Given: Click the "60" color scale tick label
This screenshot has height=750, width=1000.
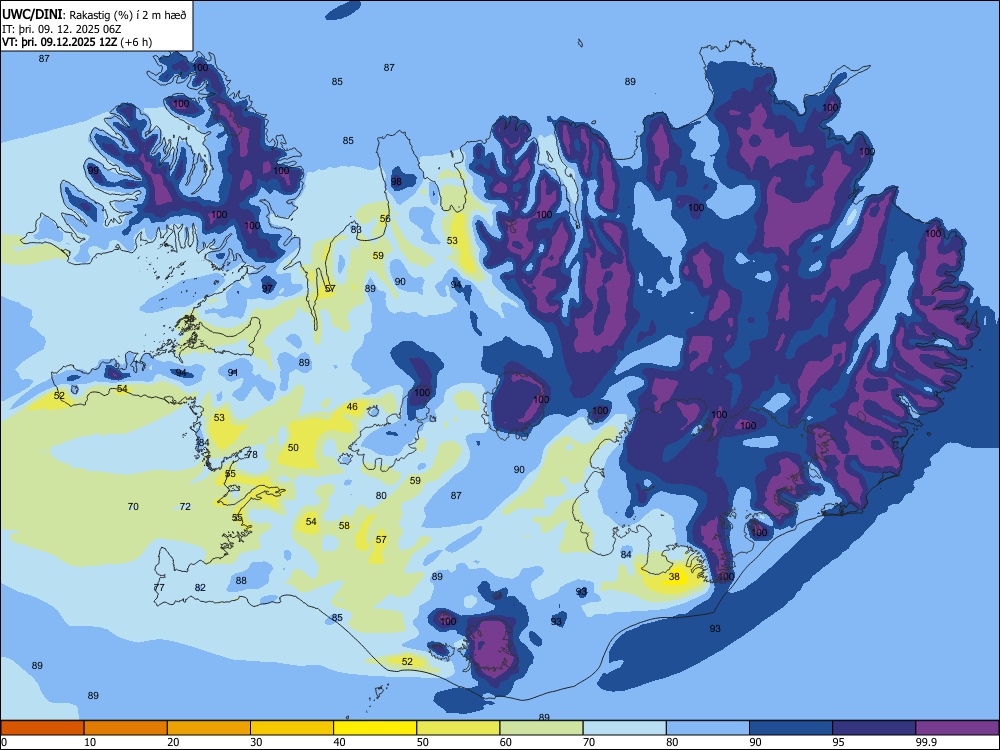Looking at the screenshot, I should point(506,742).
